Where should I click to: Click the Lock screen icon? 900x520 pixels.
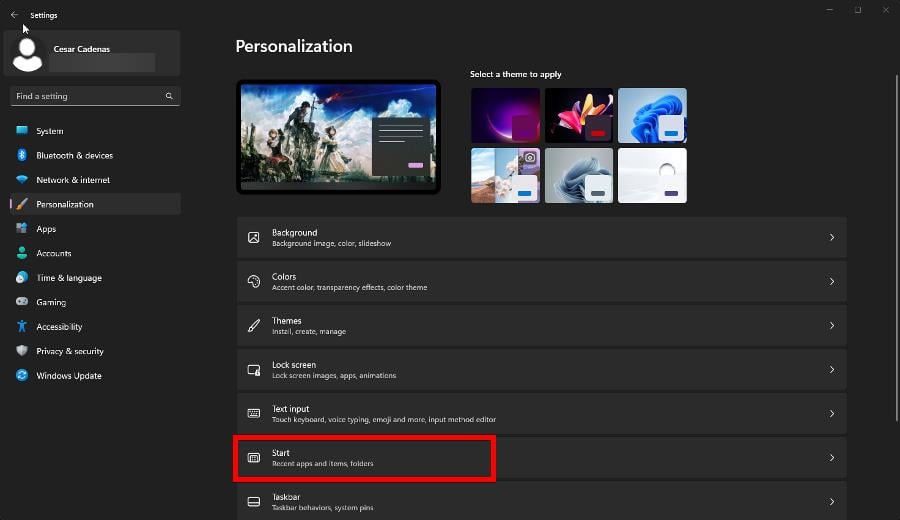tap(254, 370)
